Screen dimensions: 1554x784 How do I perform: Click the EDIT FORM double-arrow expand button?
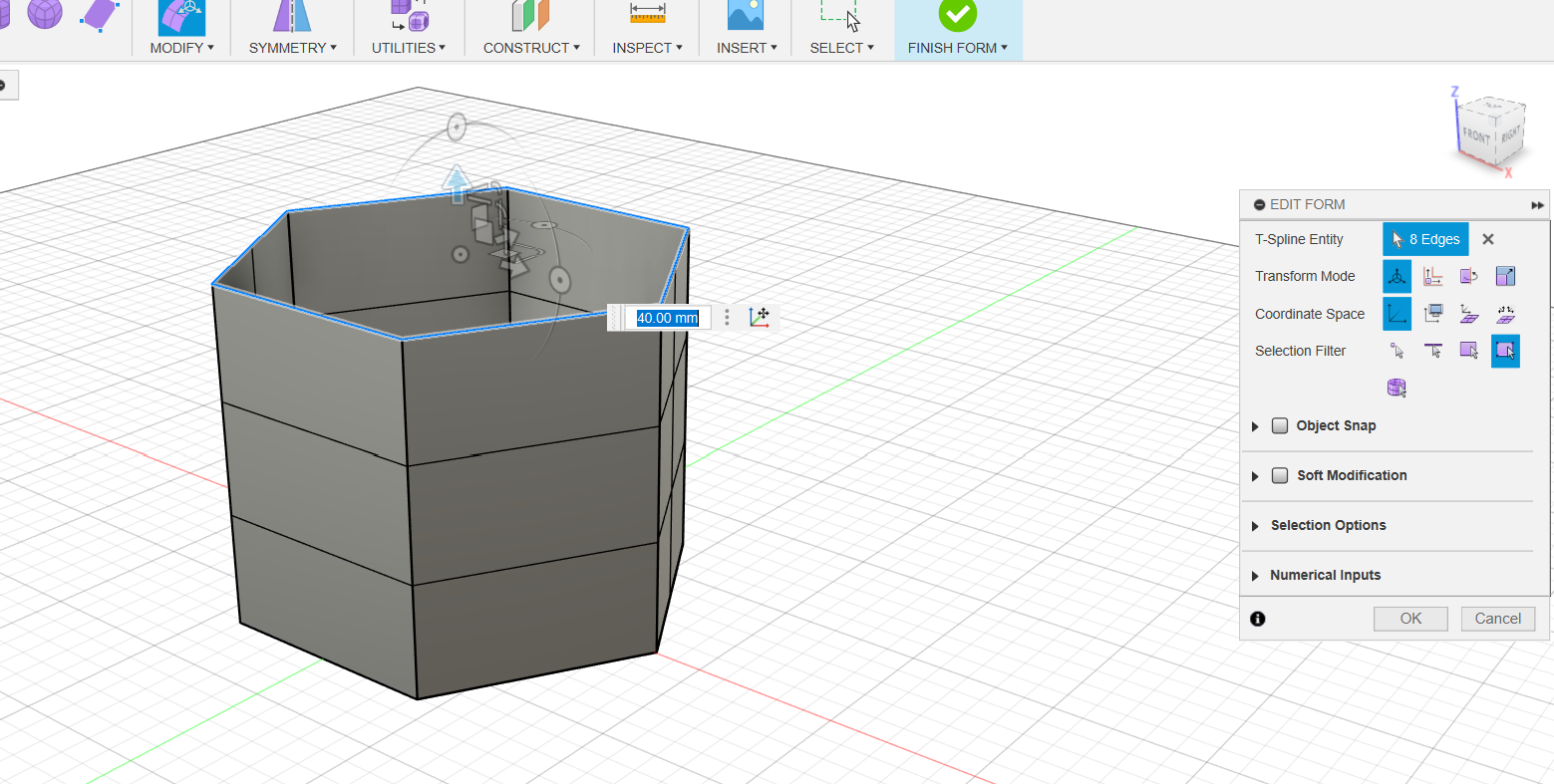[1537, 205]
